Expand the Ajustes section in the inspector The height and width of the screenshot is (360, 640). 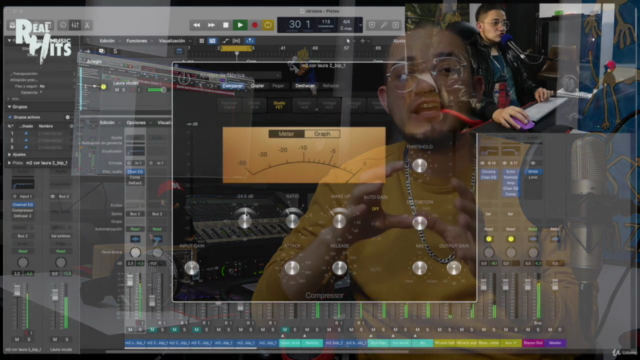click(x=9, y=155)
